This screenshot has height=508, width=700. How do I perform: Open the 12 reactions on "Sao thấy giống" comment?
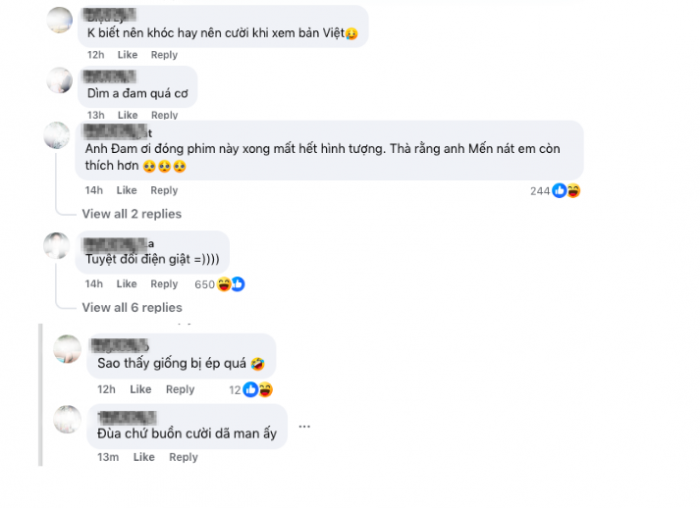[x=250, y=390]
